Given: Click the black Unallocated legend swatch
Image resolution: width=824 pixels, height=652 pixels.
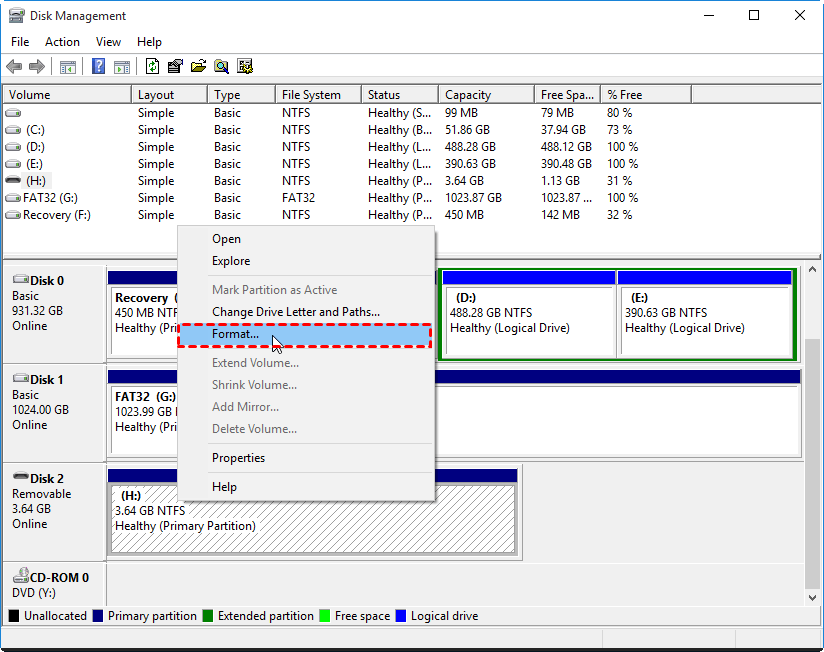Looking at the screenshot, I should 14,616.
